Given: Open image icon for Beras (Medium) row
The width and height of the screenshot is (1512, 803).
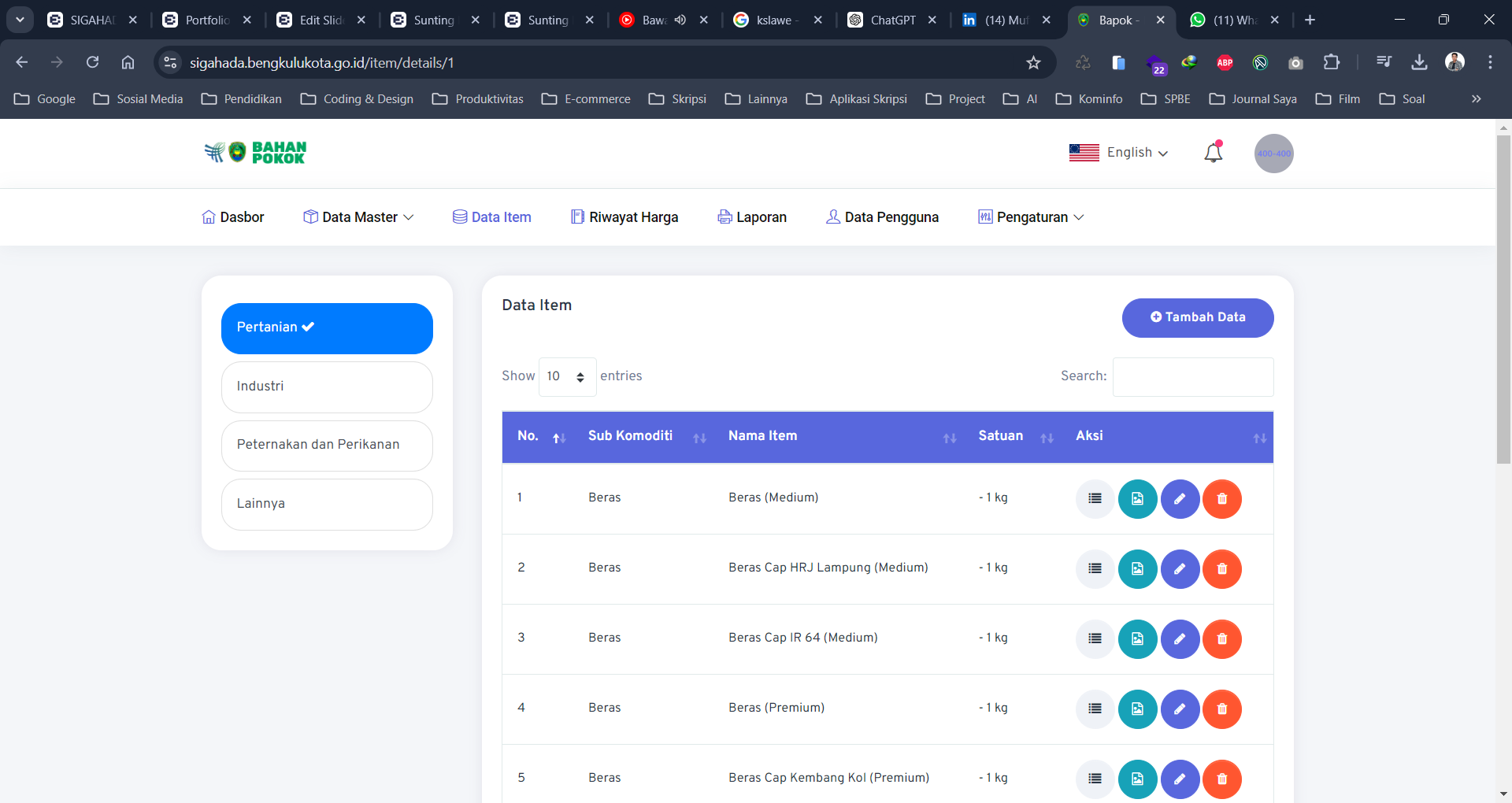Looking at the screenshot, I should pyautogui.click(x=1137, y=498).
